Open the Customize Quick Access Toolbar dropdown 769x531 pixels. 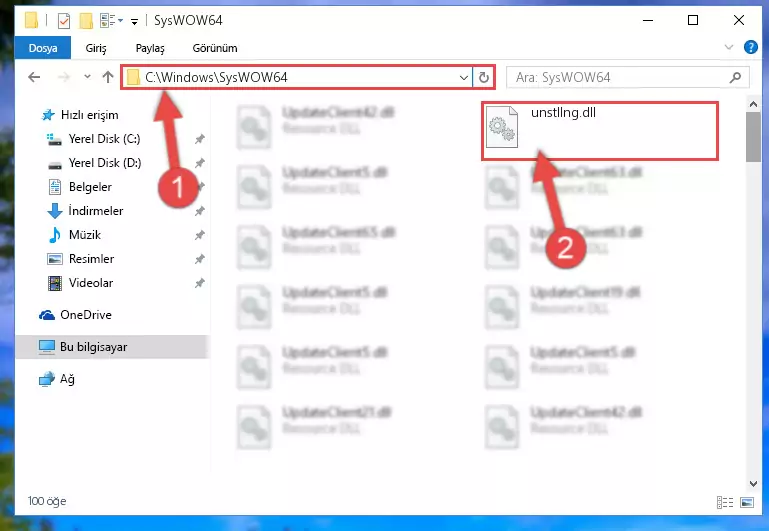[134, 21]
